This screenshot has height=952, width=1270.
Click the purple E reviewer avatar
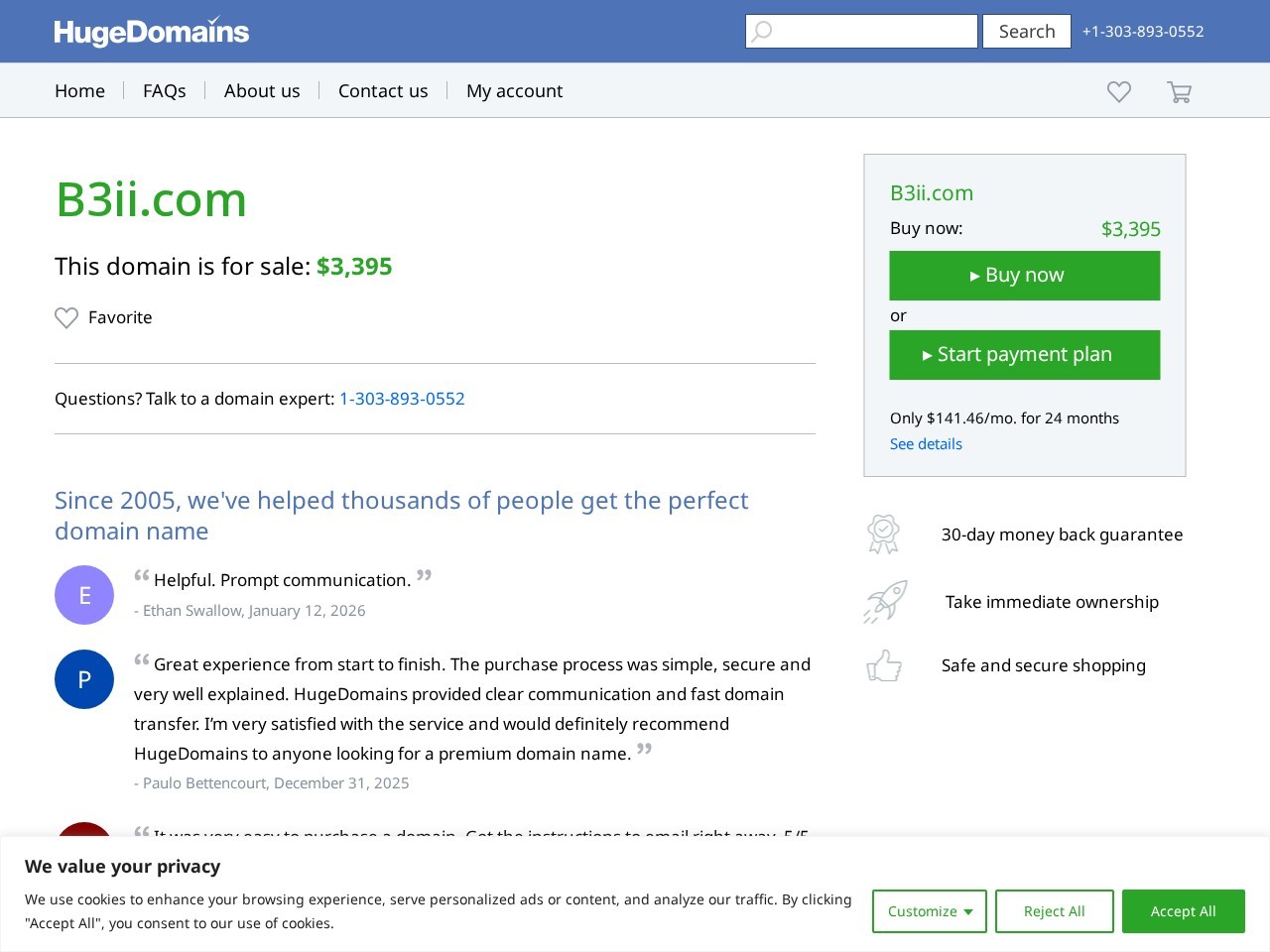pyautogui.click(x=84, y=595)
